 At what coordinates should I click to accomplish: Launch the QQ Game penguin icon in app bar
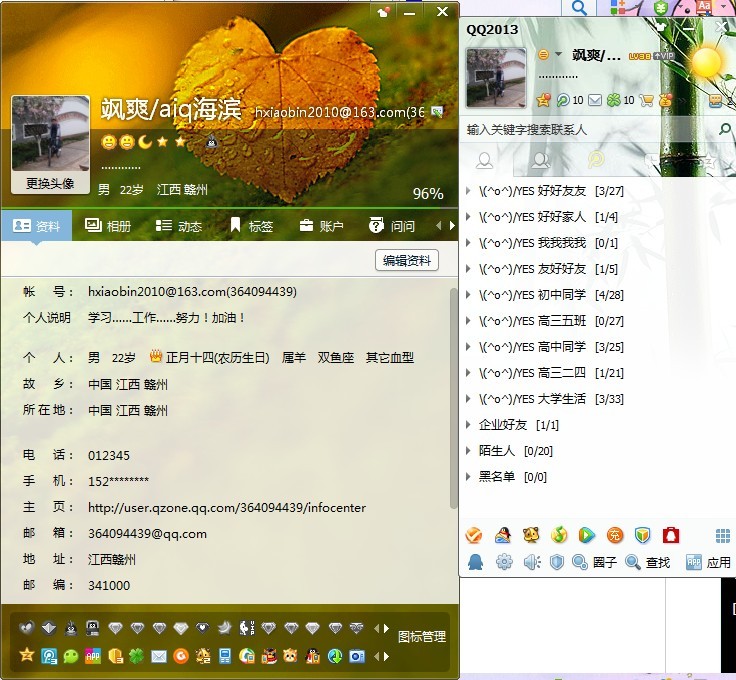point(503,535)
